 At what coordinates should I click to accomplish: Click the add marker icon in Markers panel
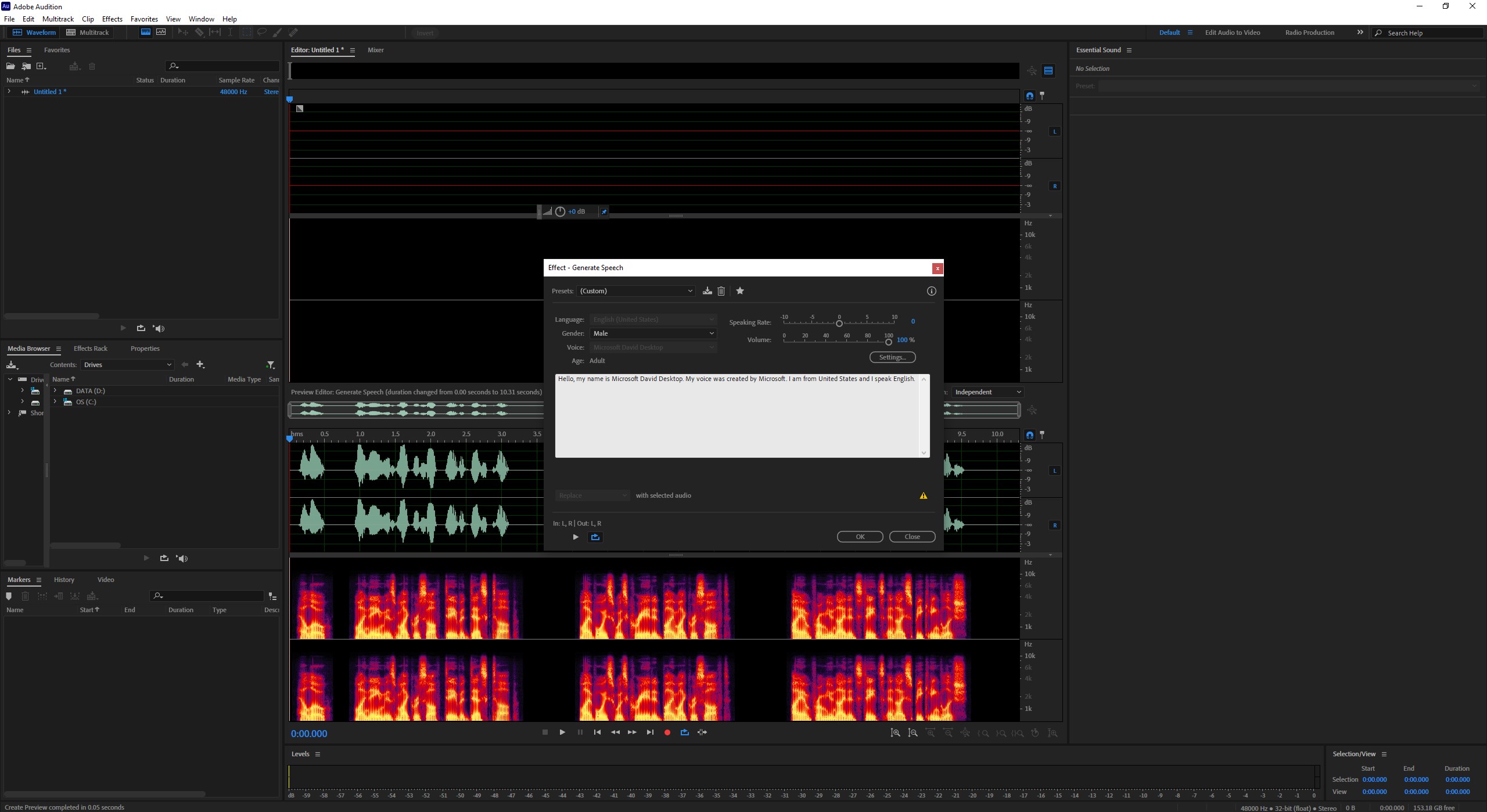(9, 596)
